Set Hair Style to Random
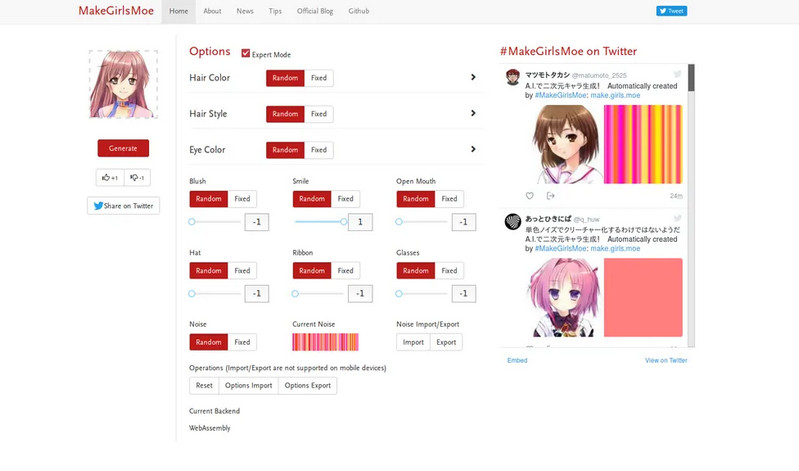This screenshot has height=471, width=799. tap(285, 114)
